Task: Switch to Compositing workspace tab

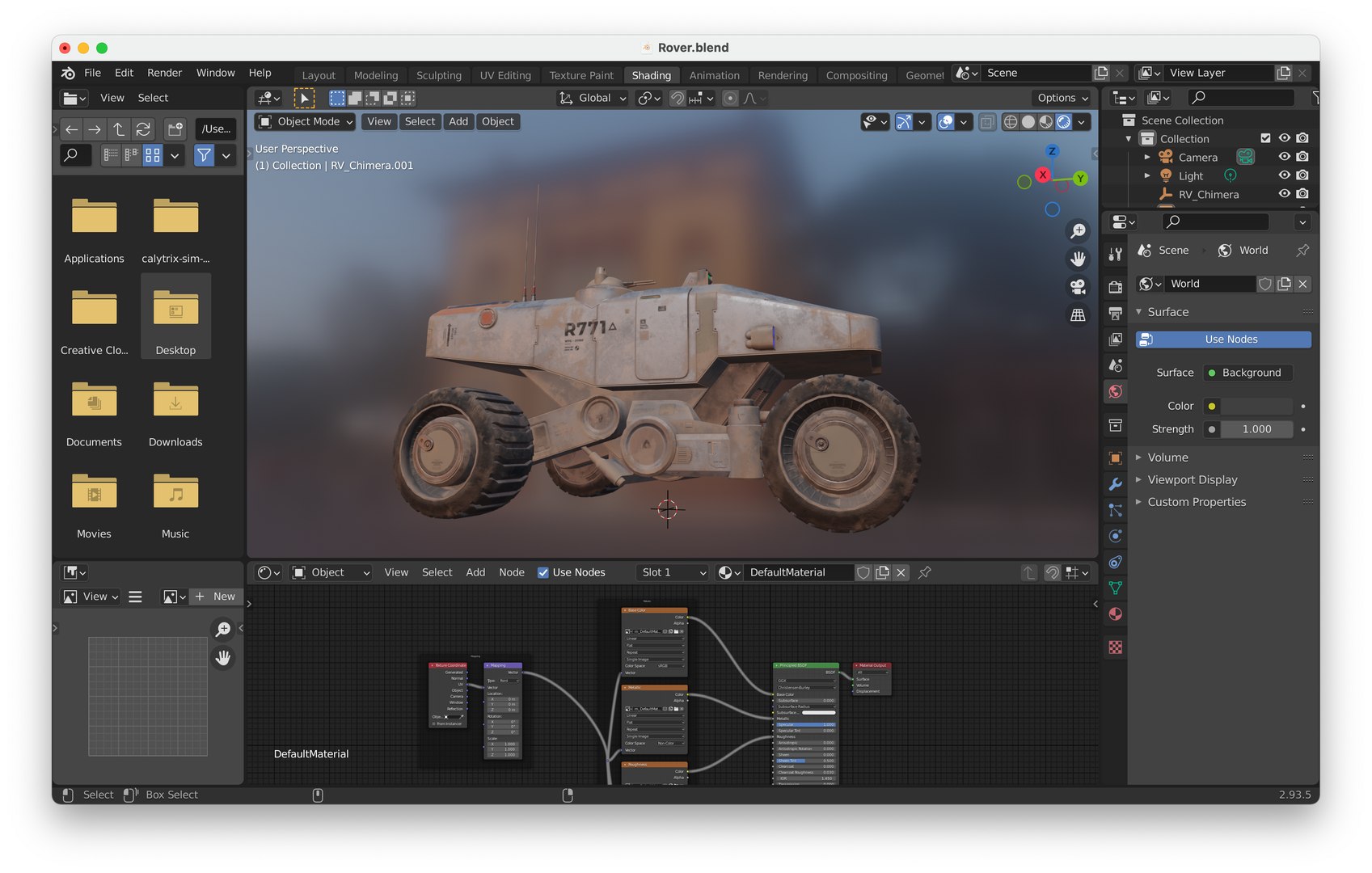Action: (x=856, y=75)
